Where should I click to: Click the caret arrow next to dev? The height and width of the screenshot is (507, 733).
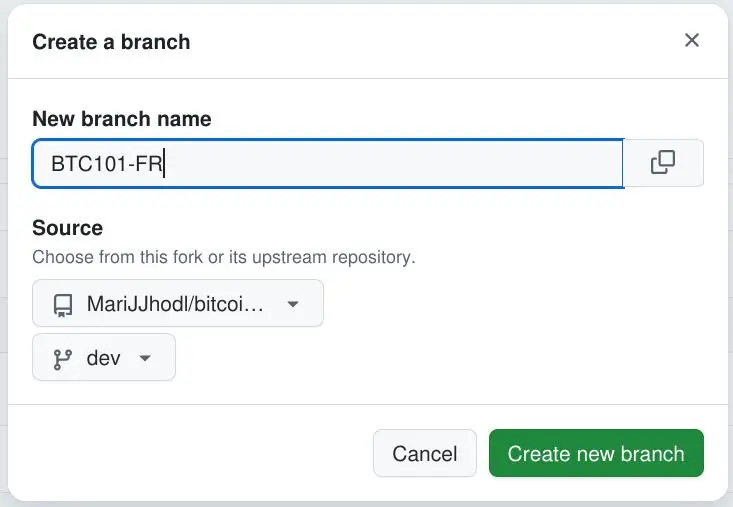point(145,359)
